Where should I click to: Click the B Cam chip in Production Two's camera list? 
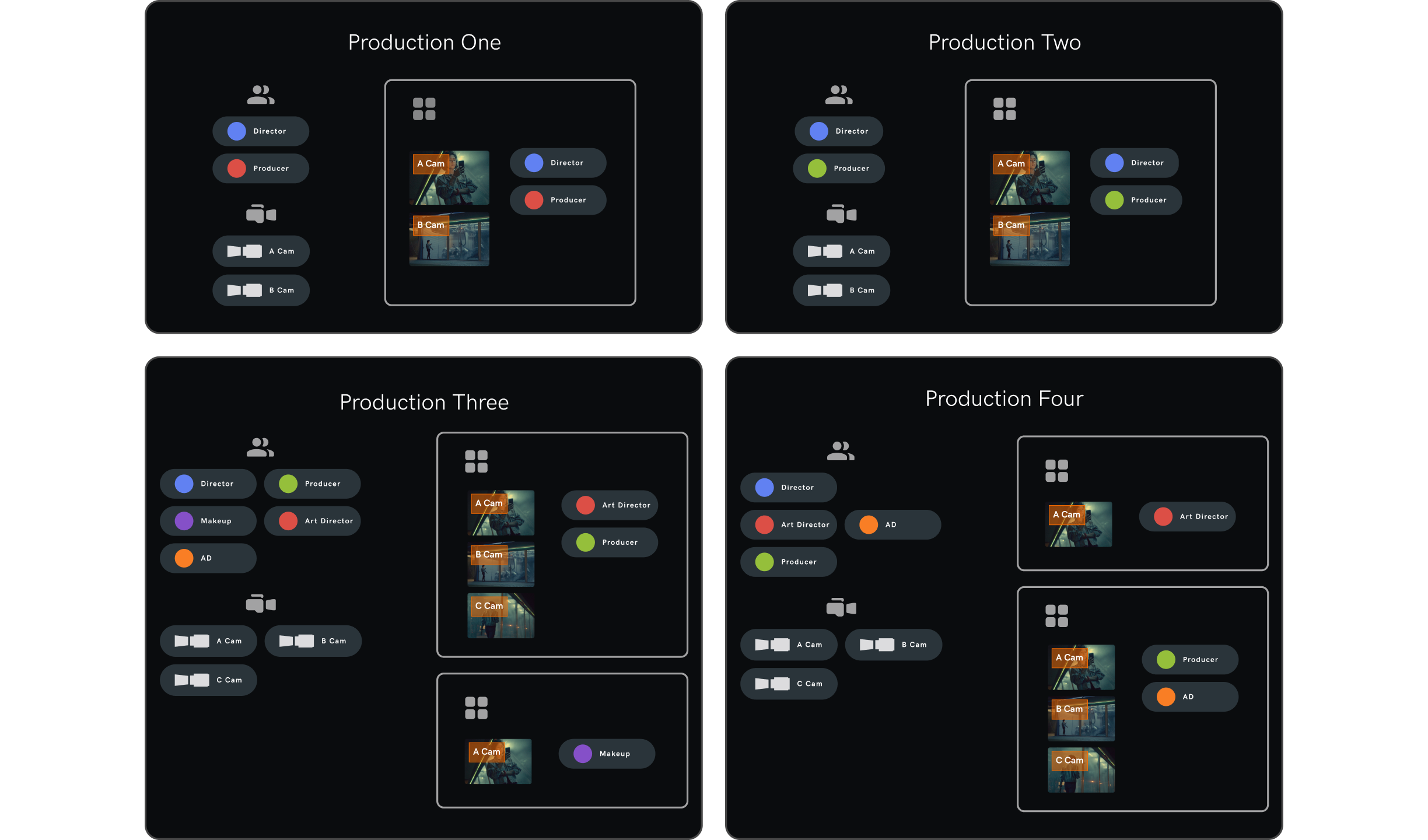[841, 290]
